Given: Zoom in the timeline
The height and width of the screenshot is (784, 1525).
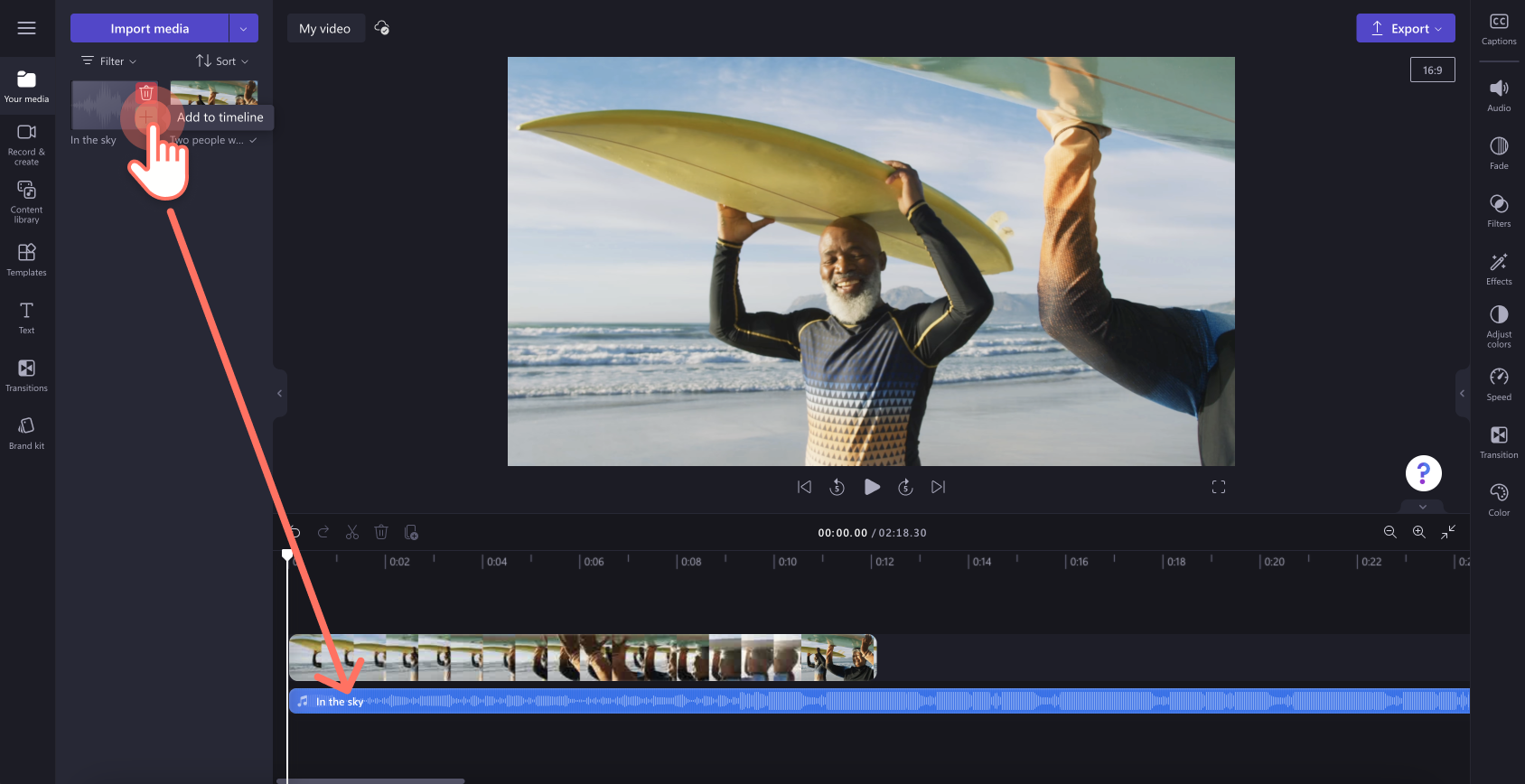Looking at the screenshot, I should pos(1419,533).
